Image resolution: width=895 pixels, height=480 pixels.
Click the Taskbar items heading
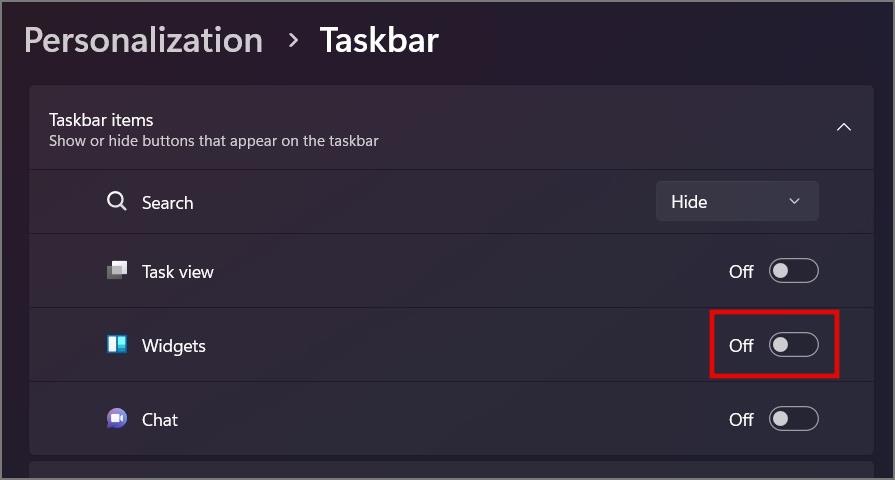coord(101,120)
